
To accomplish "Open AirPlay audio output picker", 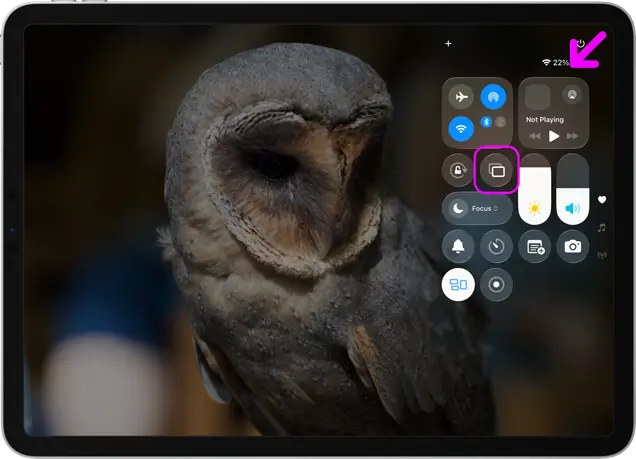I will tap(573, 96).
